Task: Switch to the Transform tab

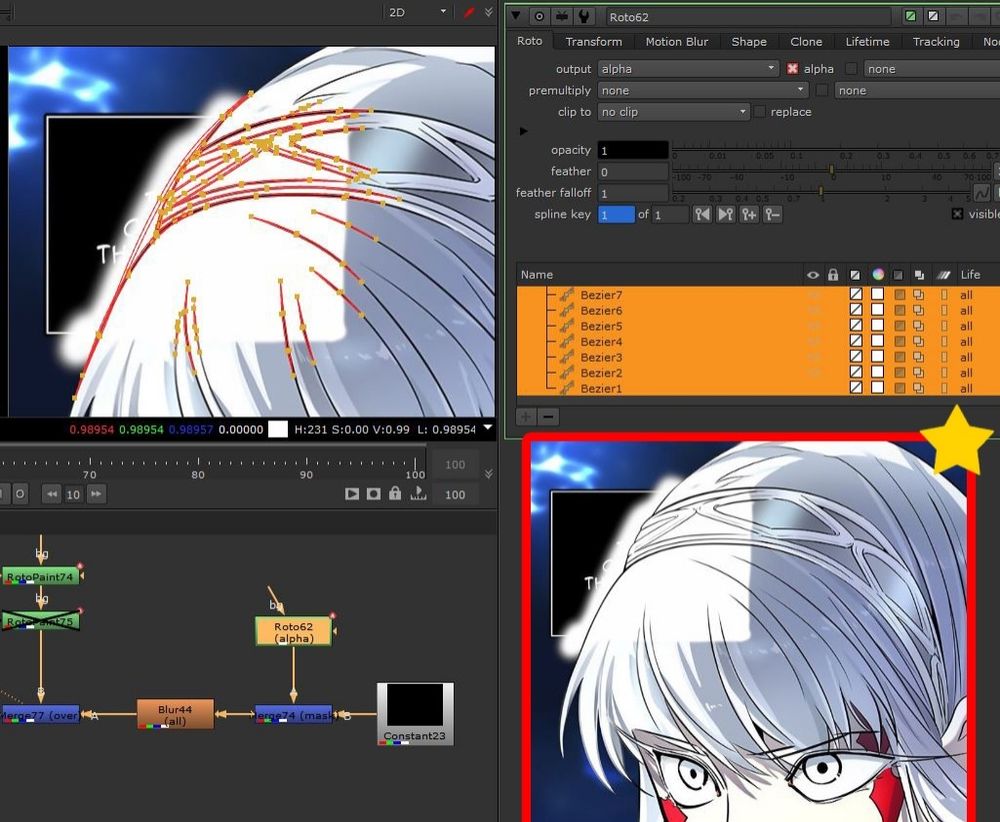Action: [593, 41]
